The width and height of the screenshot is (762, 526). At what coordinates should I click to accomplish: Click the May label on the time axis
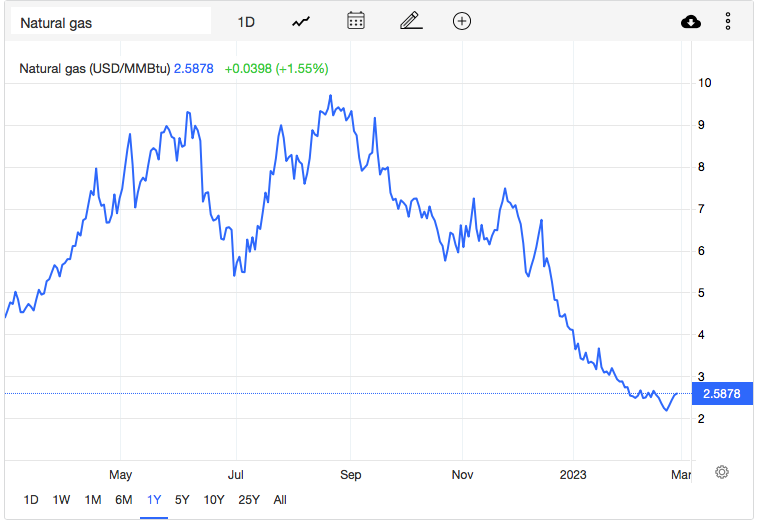[x=121, y=474]
